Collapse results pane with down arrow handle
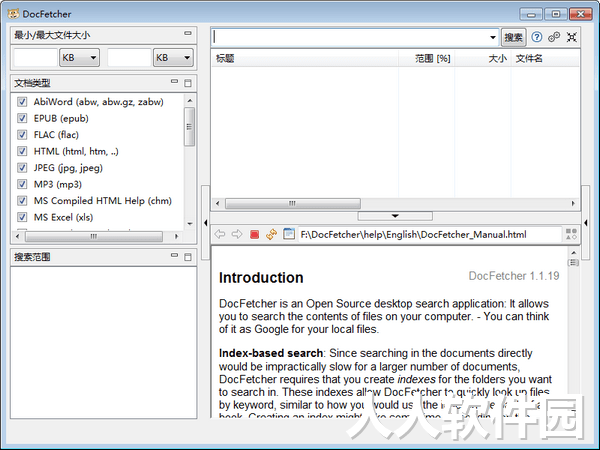The height and width of the screenshot is (450, 600). pos(395,216)
